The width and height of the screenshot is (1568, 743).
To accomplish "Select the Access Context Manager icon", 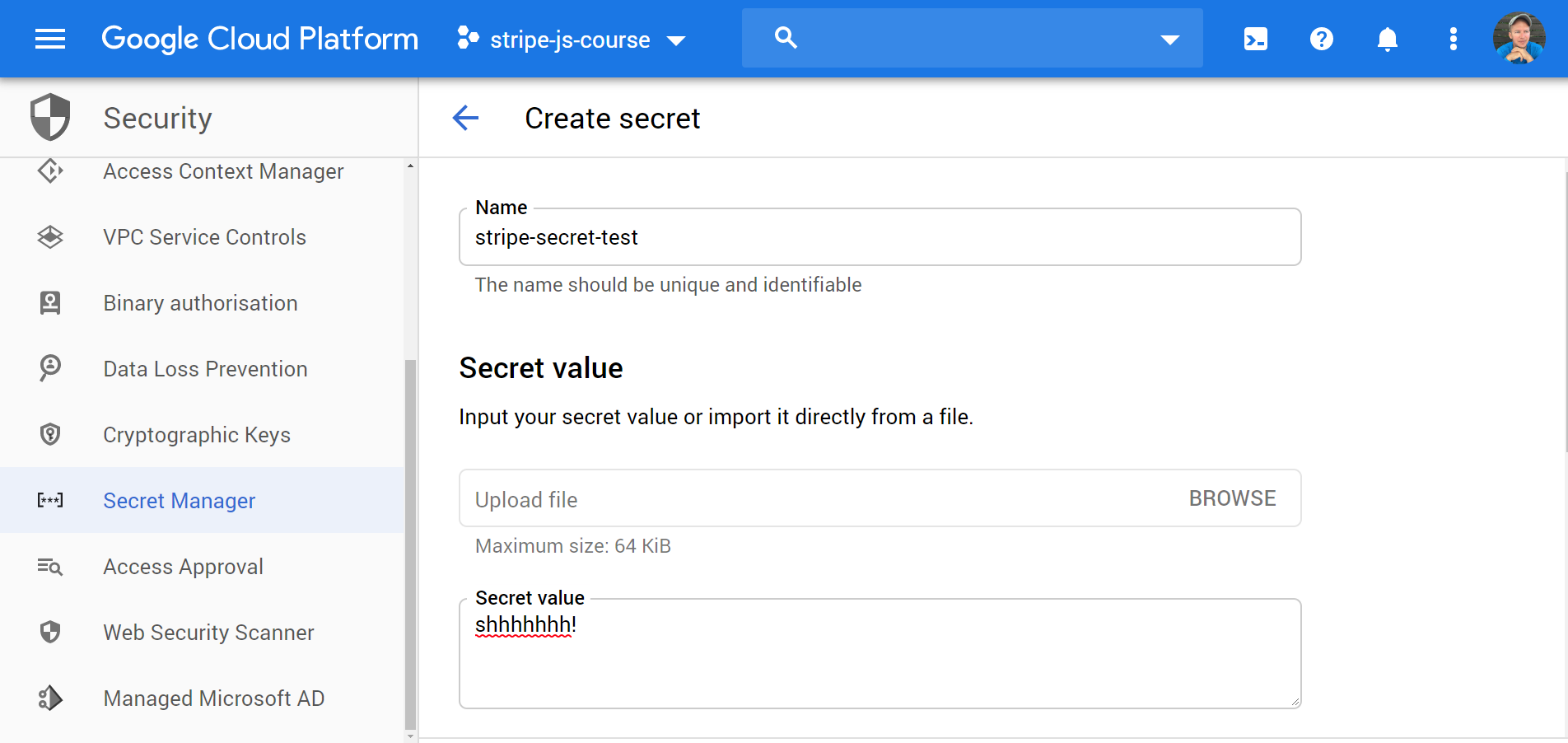I will click(49, 171).
